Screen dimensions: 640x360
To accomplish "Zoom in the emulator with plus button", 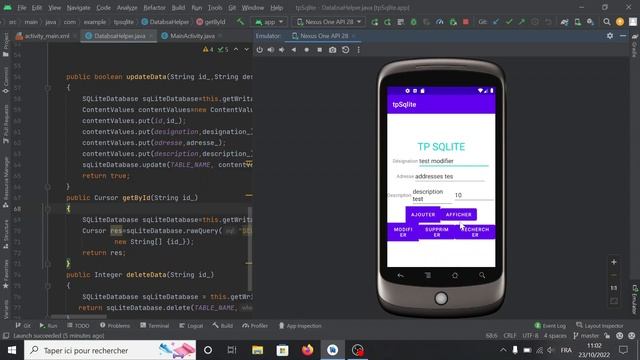I will (x=613, y=262).
